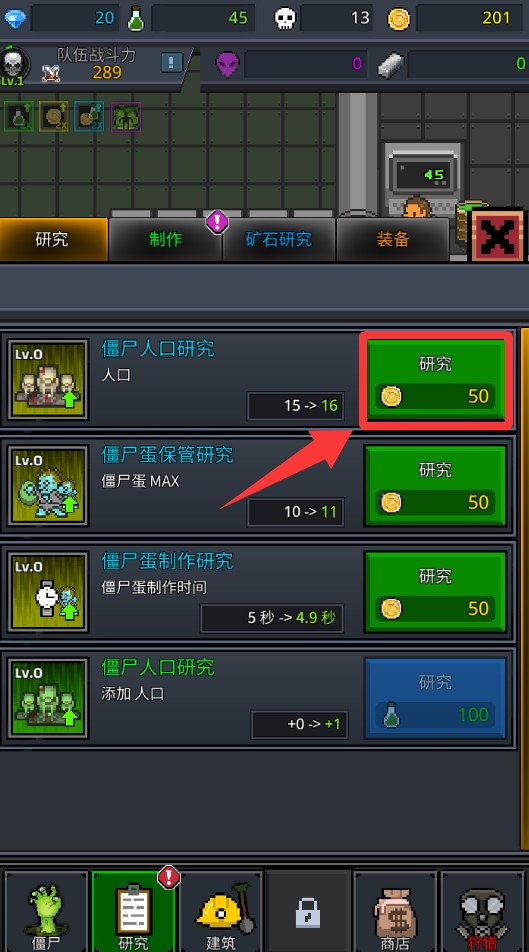Tap the blue diamond currency icon
The image size is (529, 952).
15,18
